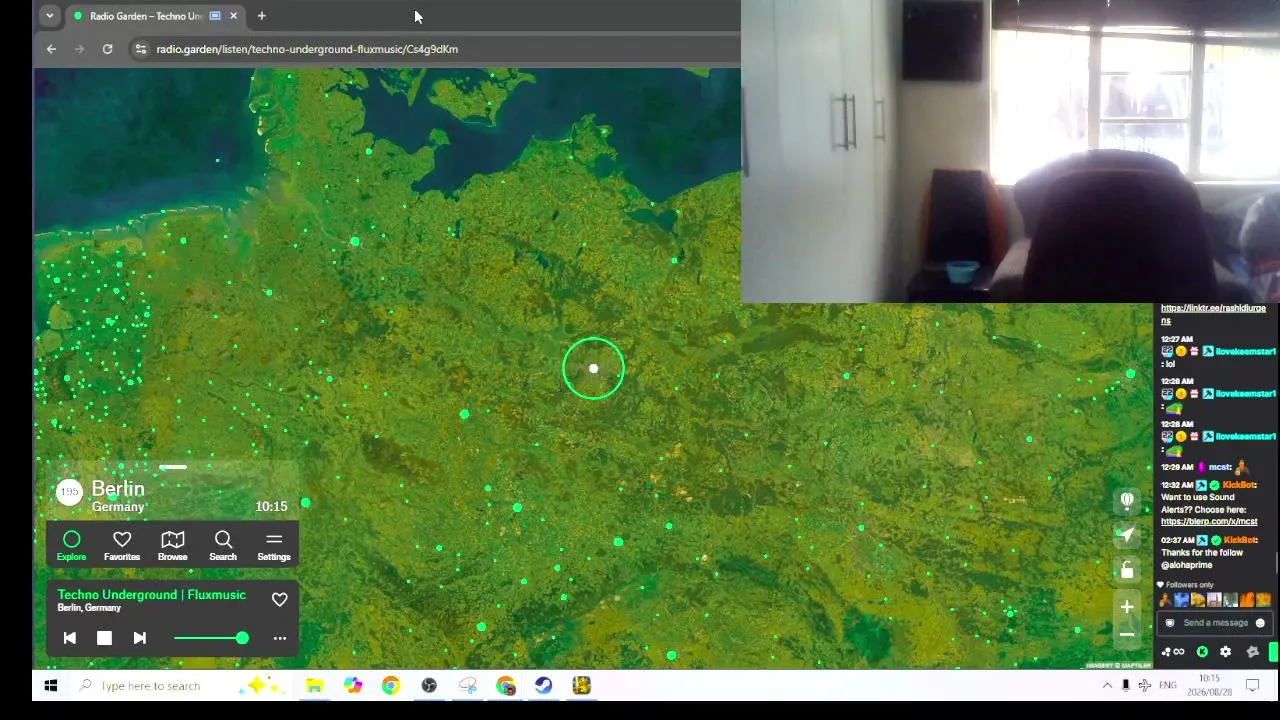Open the Steam app on taskbar
The width and height of the screenshot is (1280, 720).
(543, 686)
